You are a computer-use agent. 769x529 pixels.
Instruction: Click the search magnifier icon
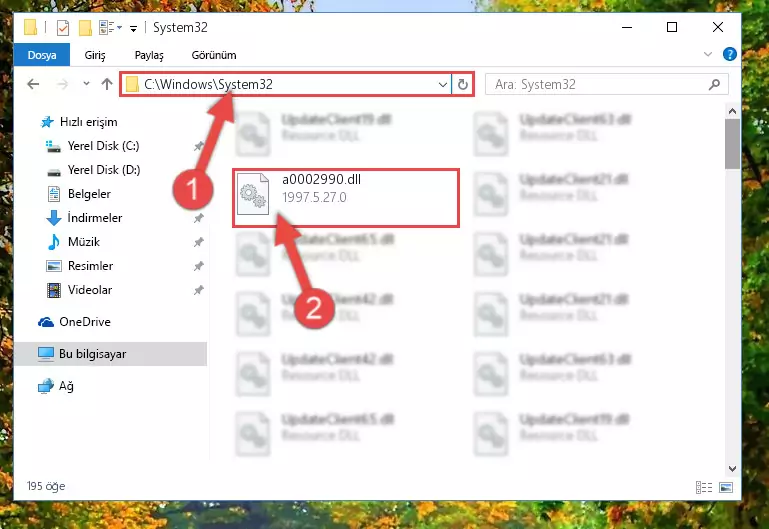[x=715, y=84]
